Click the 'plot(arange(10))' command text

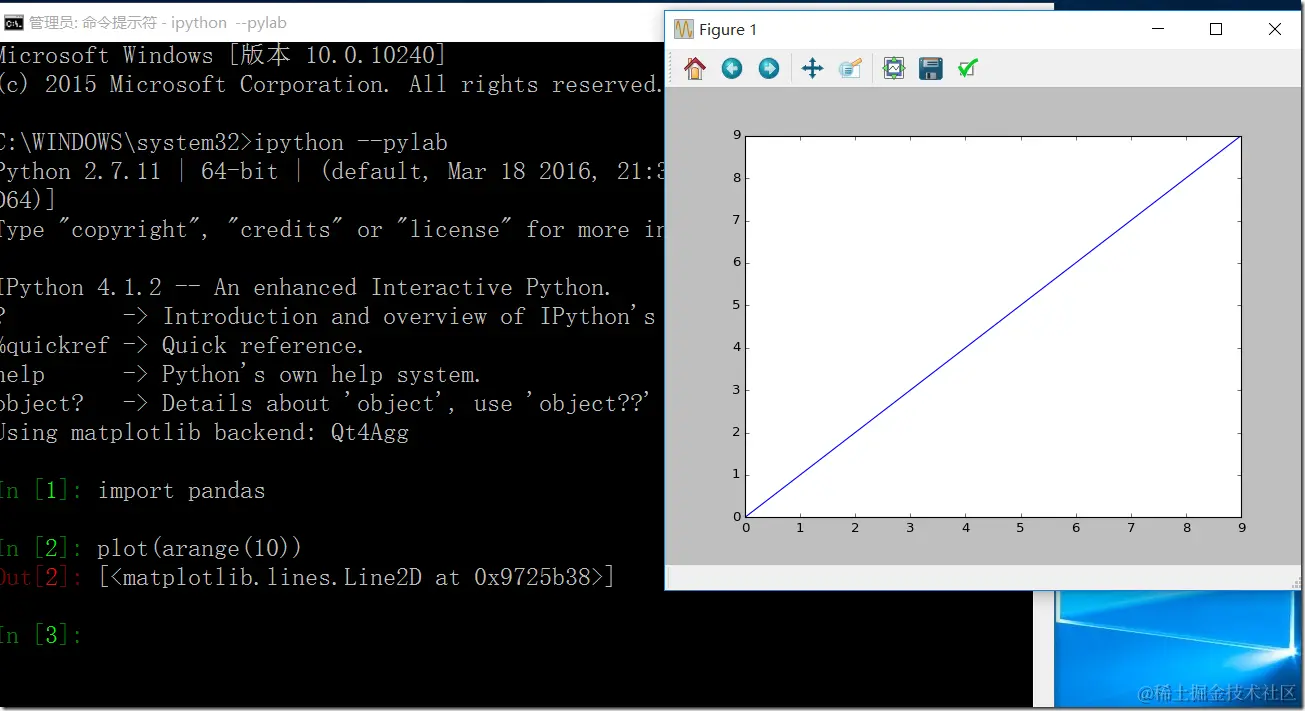click(x=199, y=549)
